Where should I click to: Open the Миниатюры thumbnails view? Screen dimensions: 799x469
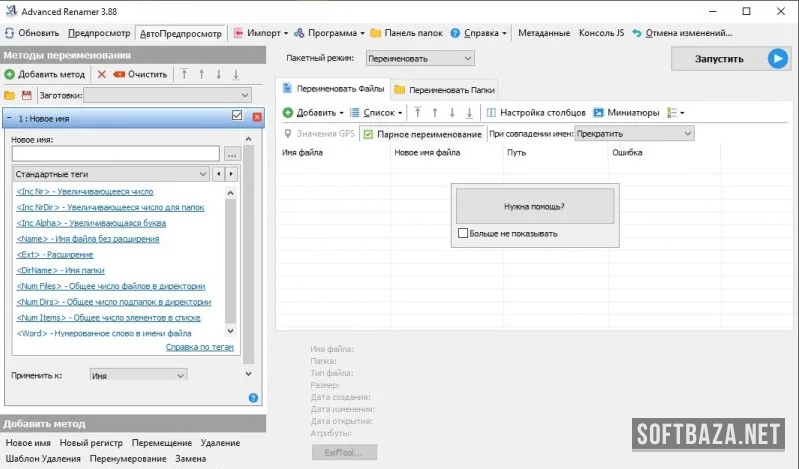point(626,112)
